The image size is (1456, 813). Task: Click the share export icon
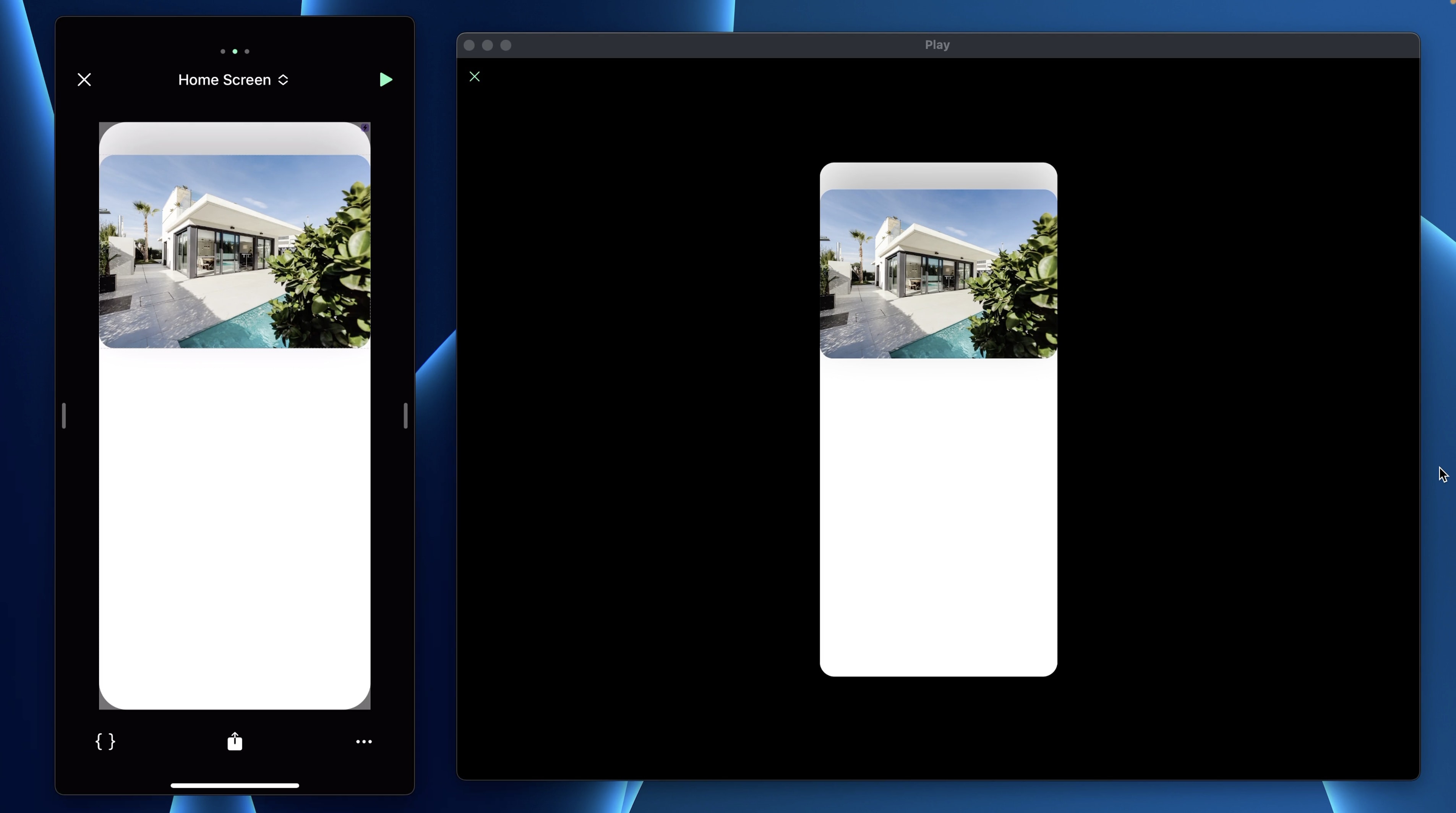tap(235, 741)
